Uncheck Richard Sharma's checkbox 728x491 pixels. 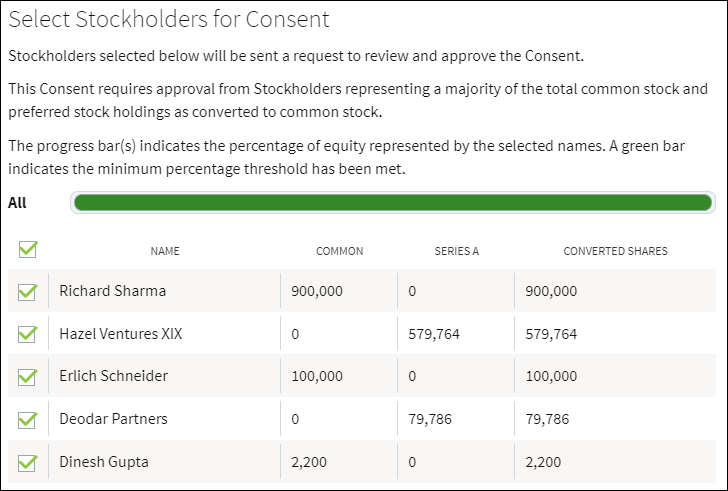(x=28, y=292)
